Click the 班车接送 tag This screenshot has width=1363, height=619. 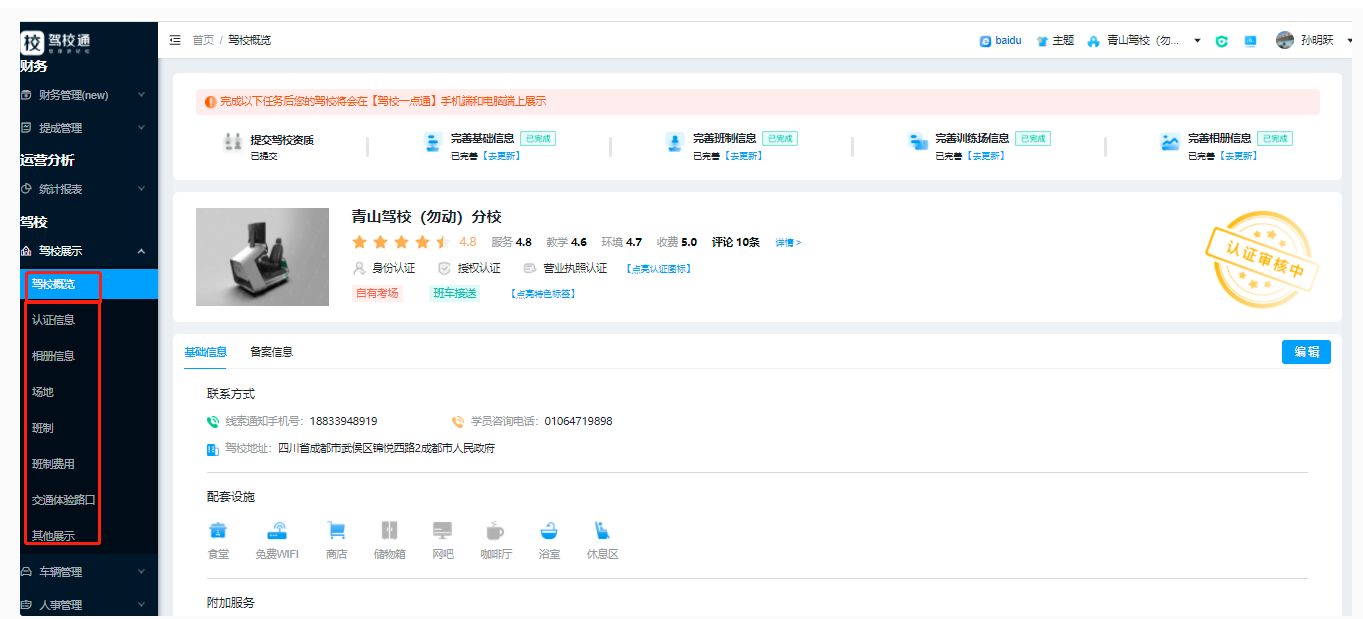click(455, 293)
